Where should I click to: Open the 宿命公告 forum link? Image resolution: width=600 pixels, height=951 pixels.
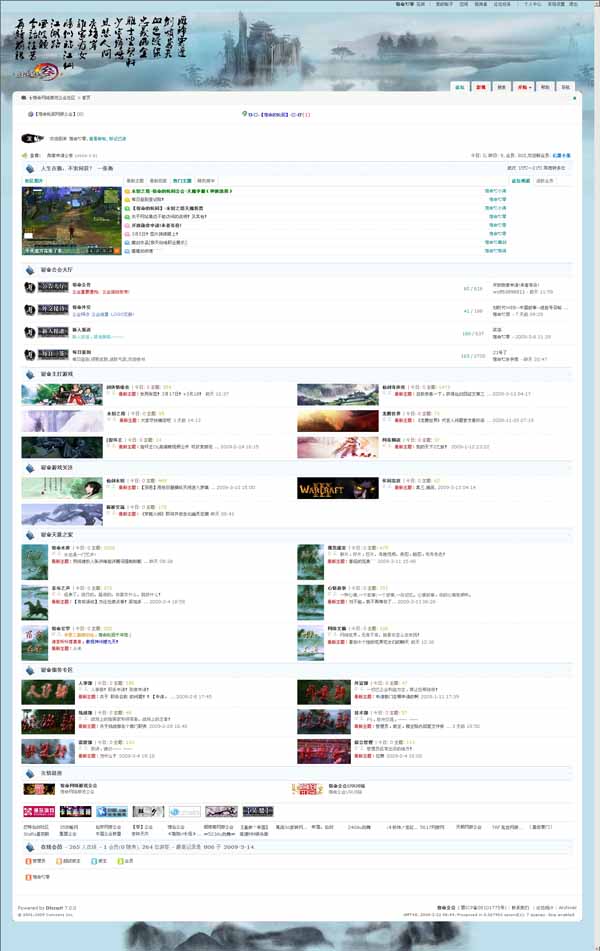81,284
